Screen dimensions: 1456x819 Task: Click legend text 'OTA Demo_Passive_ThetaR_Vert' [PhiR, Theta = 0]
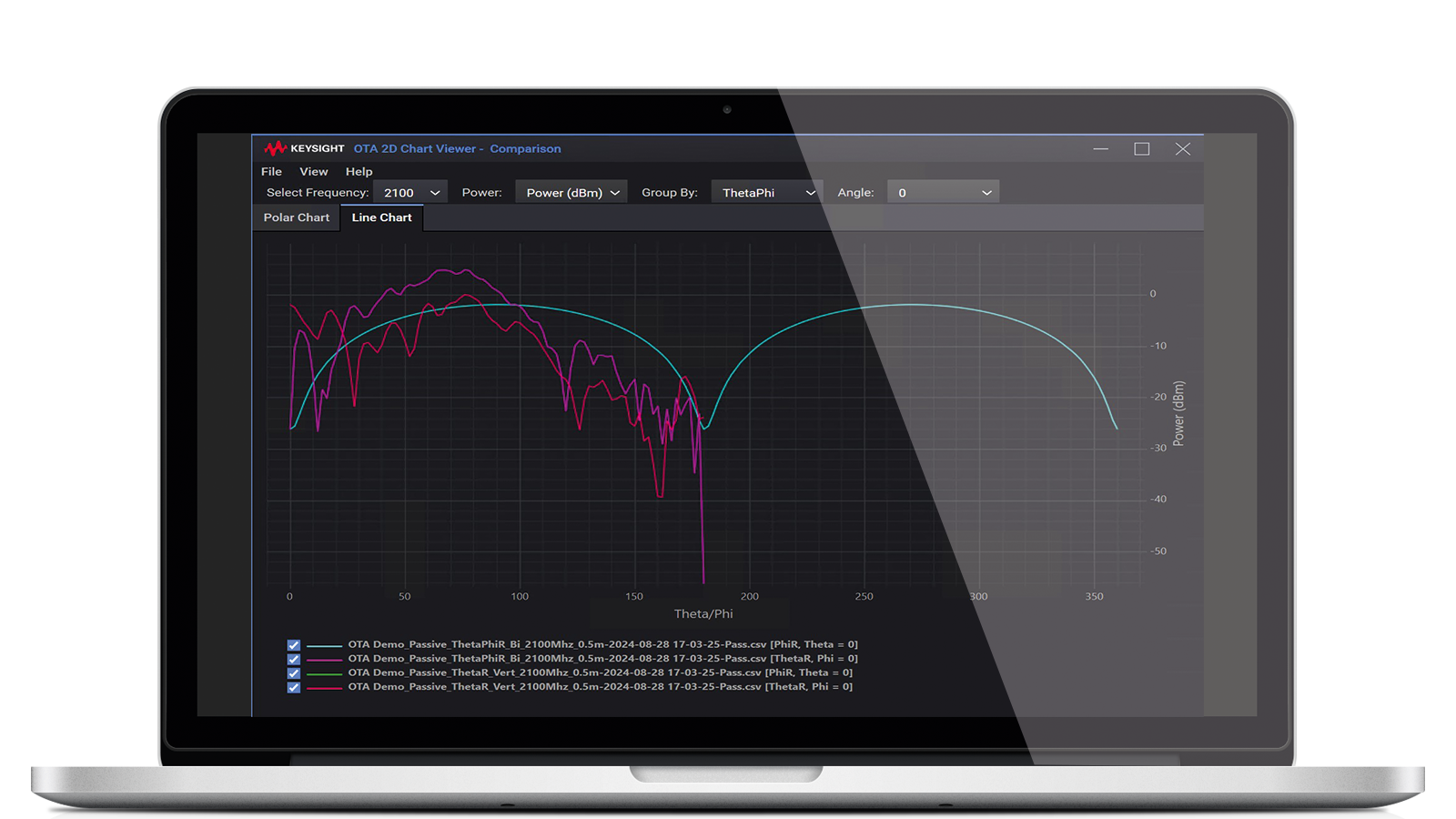tap(601, 673)
